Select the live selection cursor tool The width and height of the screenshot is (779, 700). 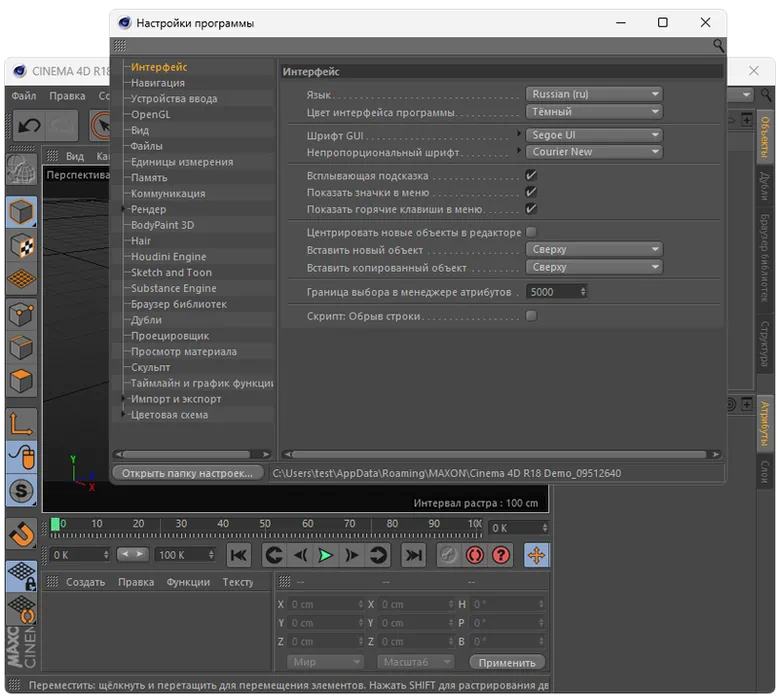[101, 125]
